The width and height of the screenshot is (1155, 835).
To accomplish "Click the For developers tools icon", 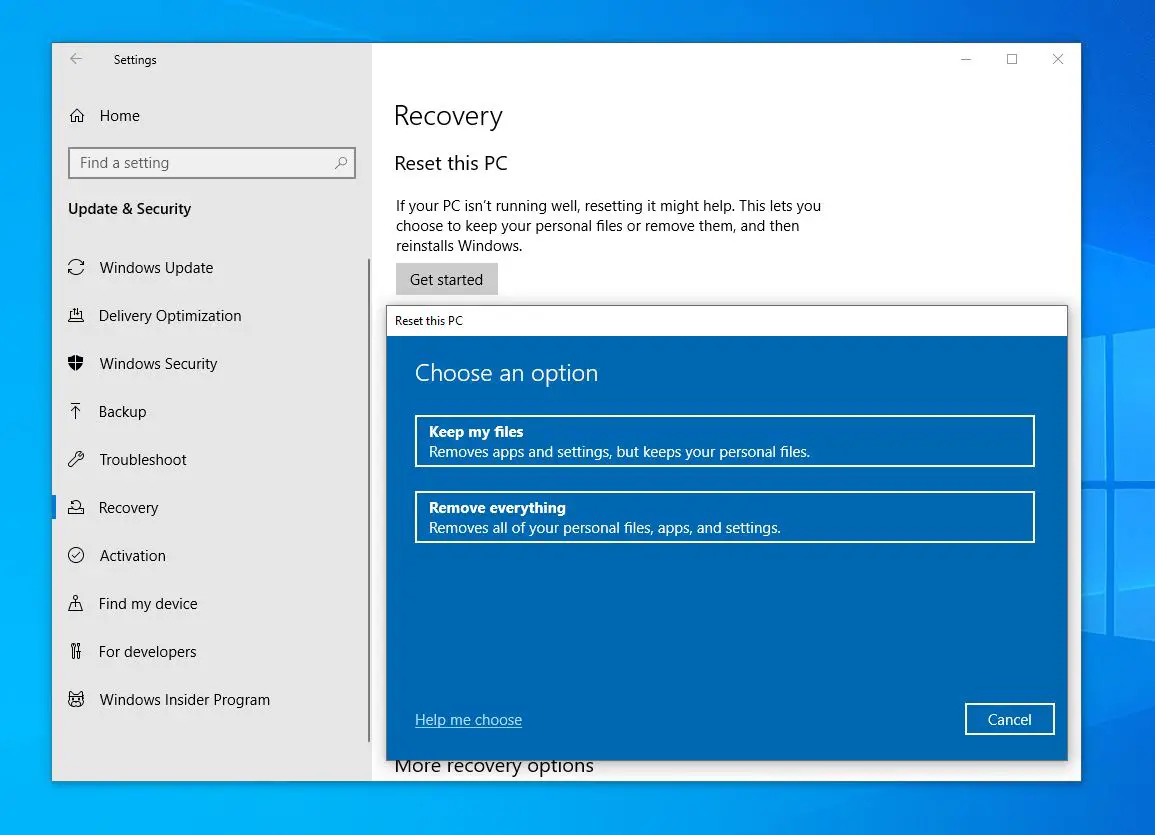I will [x=76, y=651].
